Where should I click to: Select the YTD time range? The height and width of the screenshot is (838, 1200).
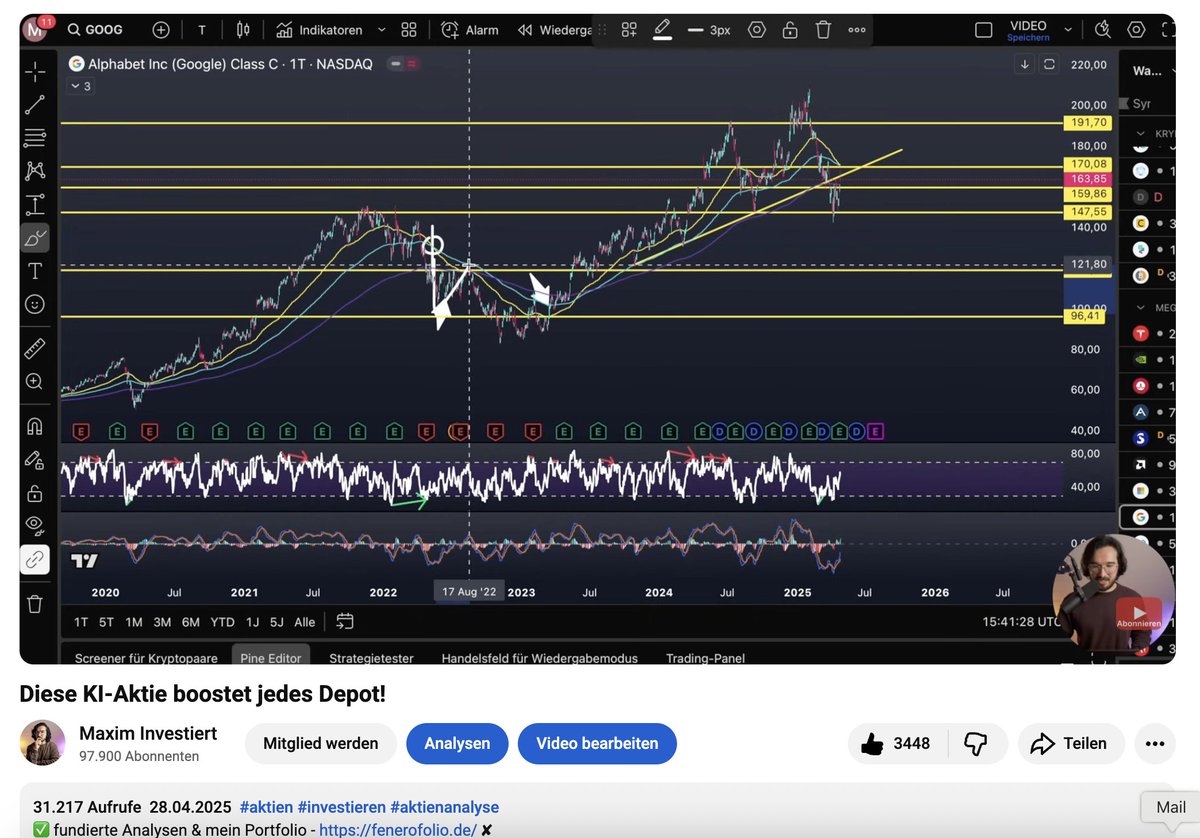222,622
